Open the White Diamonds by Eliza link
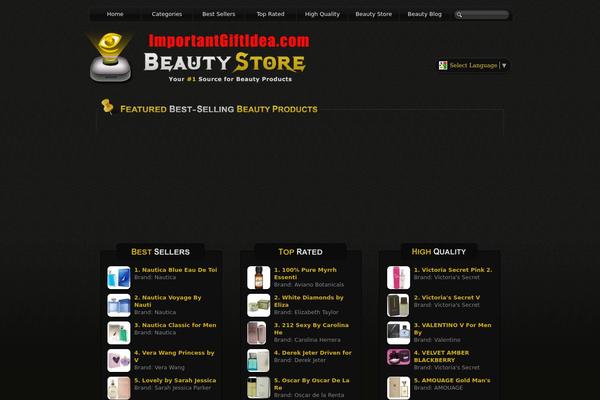Image resolution: width=600 pixels, height=400 pixels. 309,301
